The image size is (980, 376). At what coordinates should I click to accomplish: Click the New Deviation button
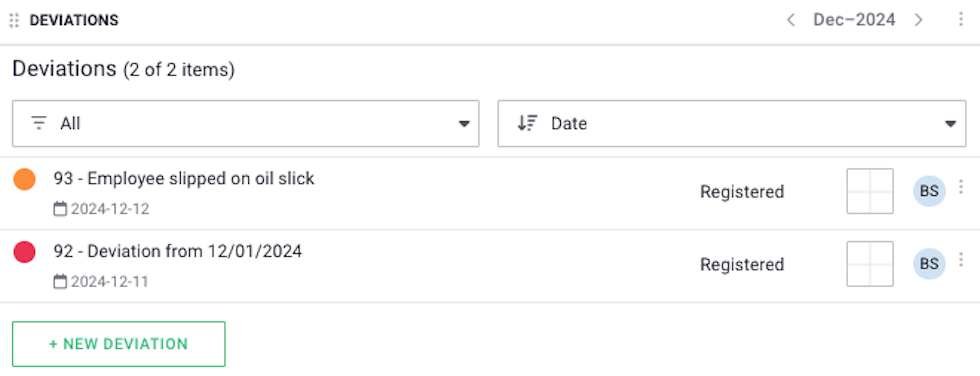119,344
